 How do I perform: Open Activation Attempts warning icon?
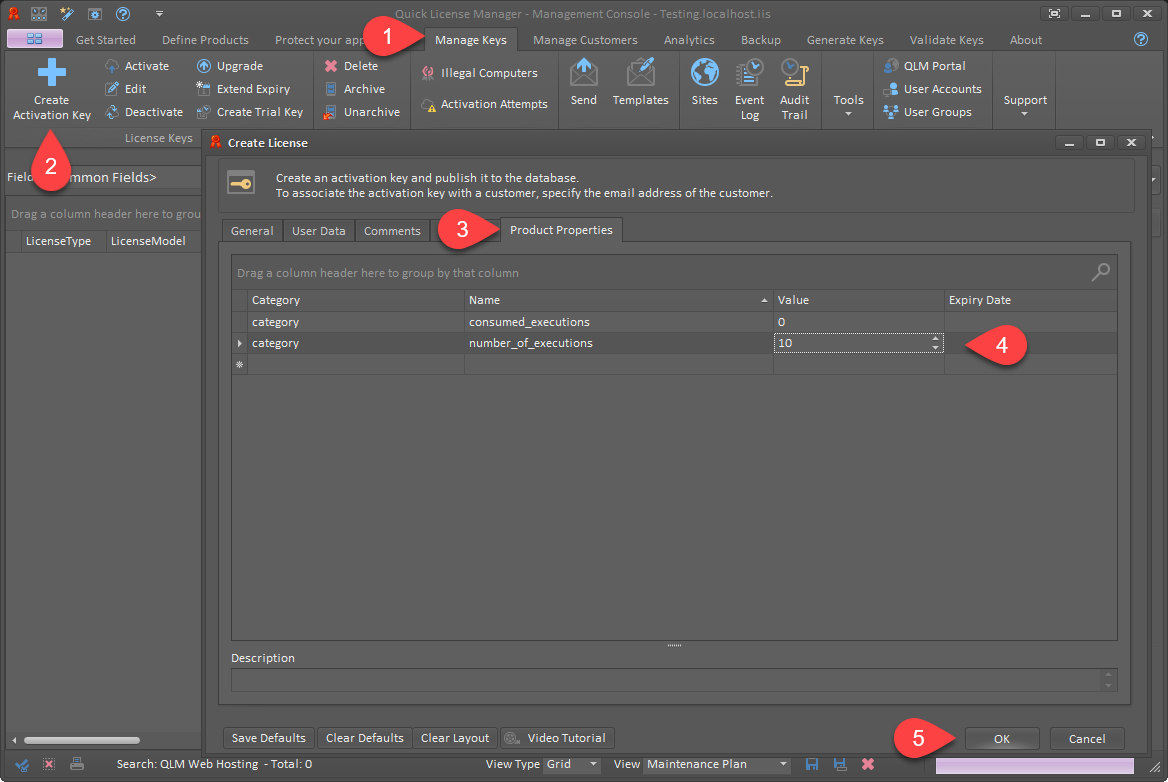click(428, 104)
